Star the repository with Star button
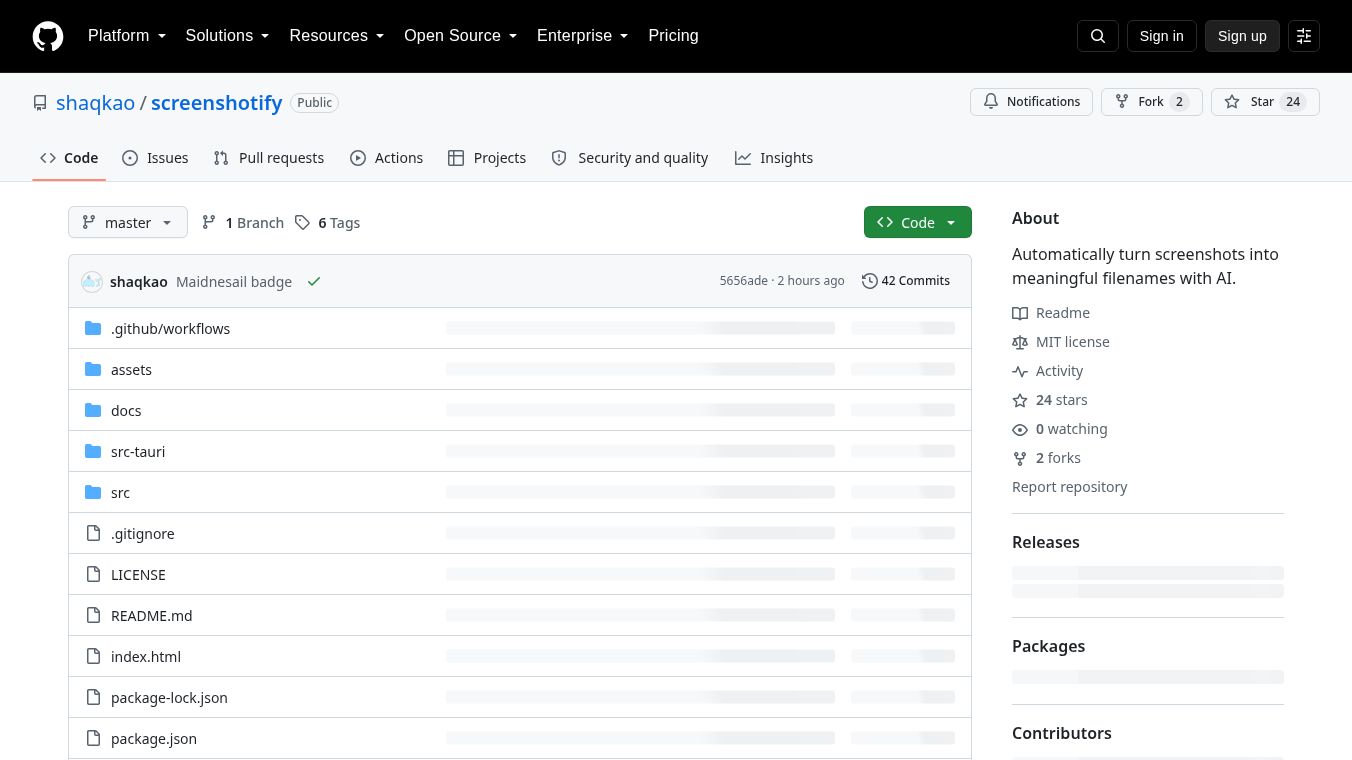This screenshot has height=760, width=1352. tap(1265, 102)
